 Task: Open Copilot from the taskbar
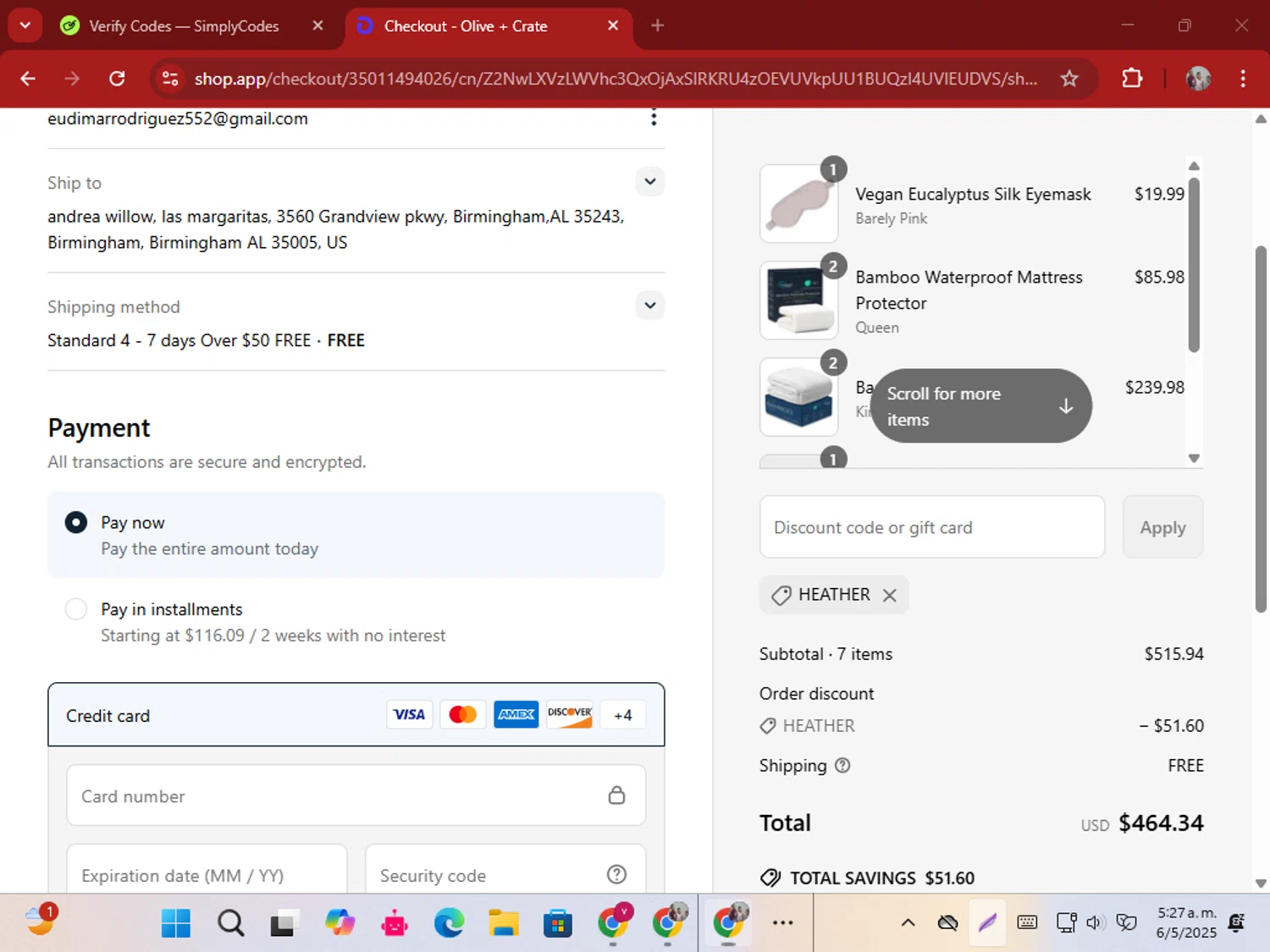[x=340, y=923]
